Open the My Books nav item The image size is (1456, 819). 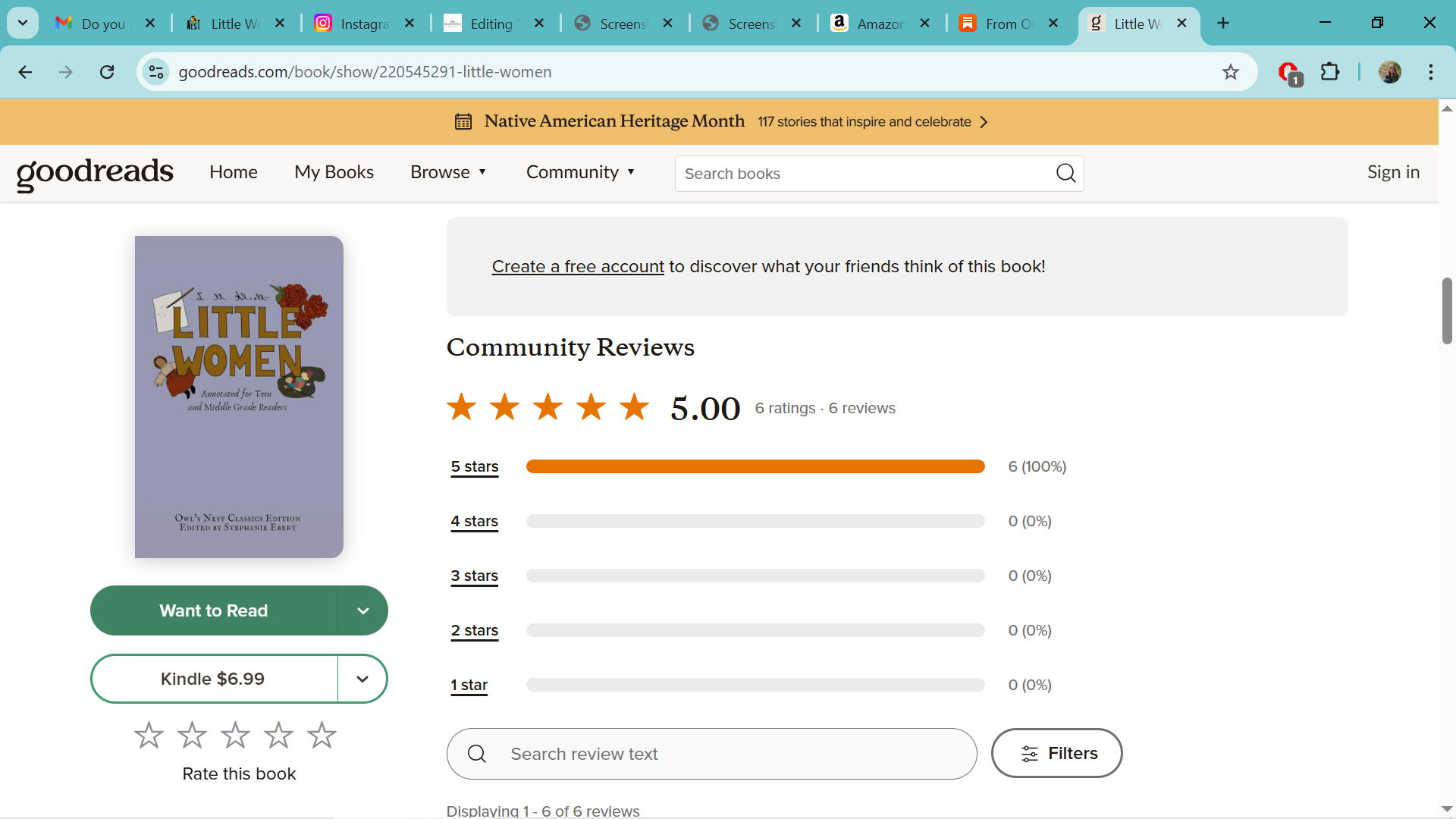click(x=334, y=172)
